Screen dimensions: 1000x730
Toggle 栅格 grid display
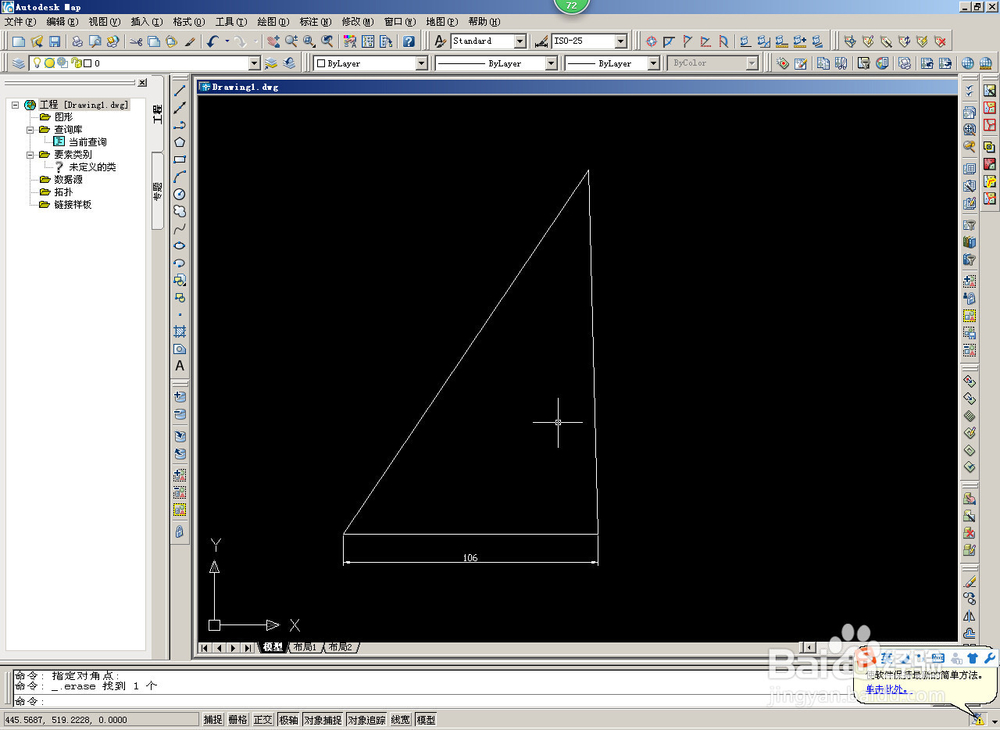point(238,720)
